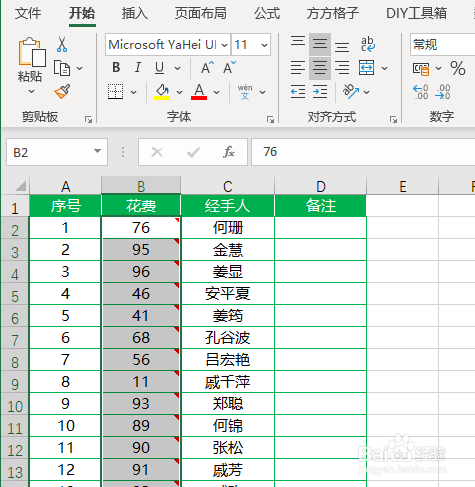Viewport: 475px width, 487px height.
Task: Toggle Italic formatting
Action: click(x=138, y=68)
